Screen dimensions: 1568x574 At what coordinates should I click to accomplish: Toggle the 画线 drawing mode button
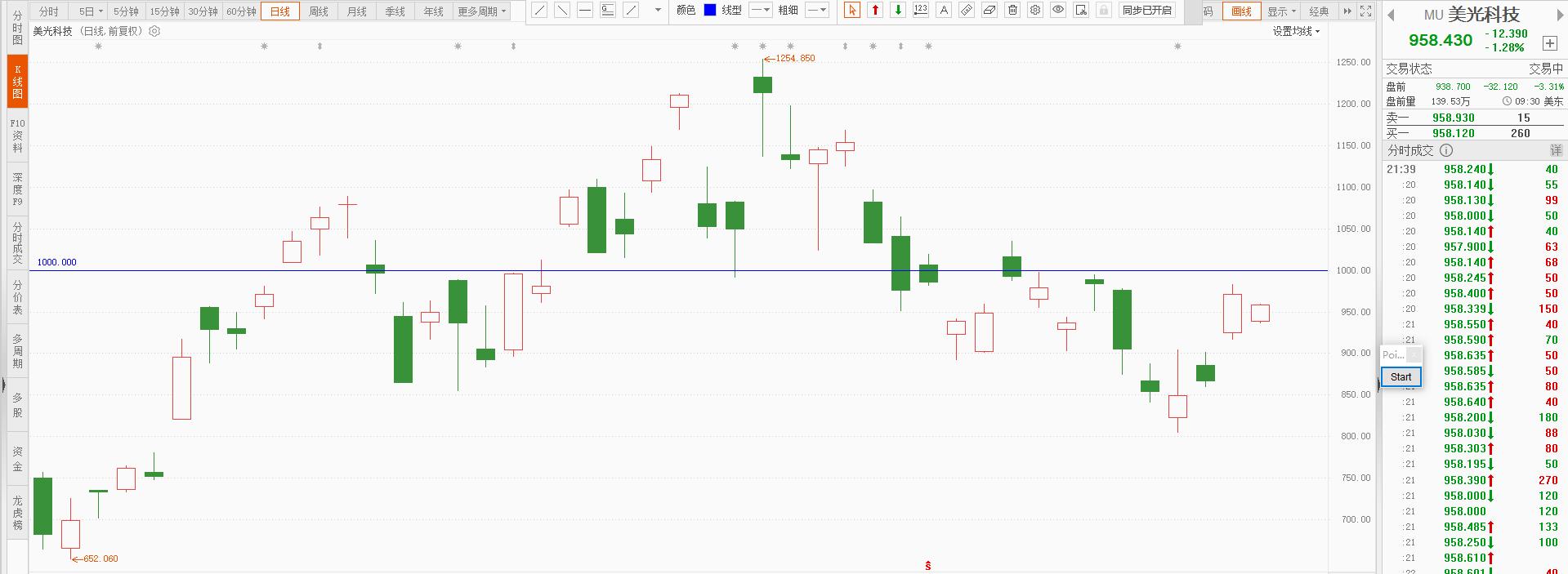pyautogui.click(x=1241, y=11)
